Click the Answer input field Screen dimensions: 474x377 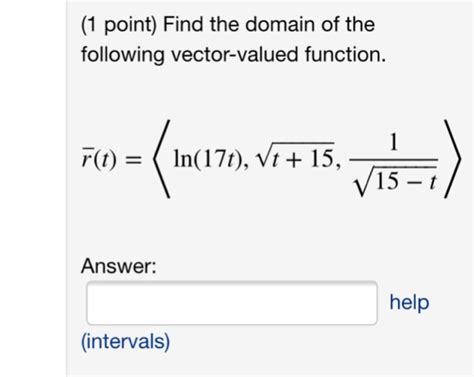pyautogui.click(x=232, y=303)
